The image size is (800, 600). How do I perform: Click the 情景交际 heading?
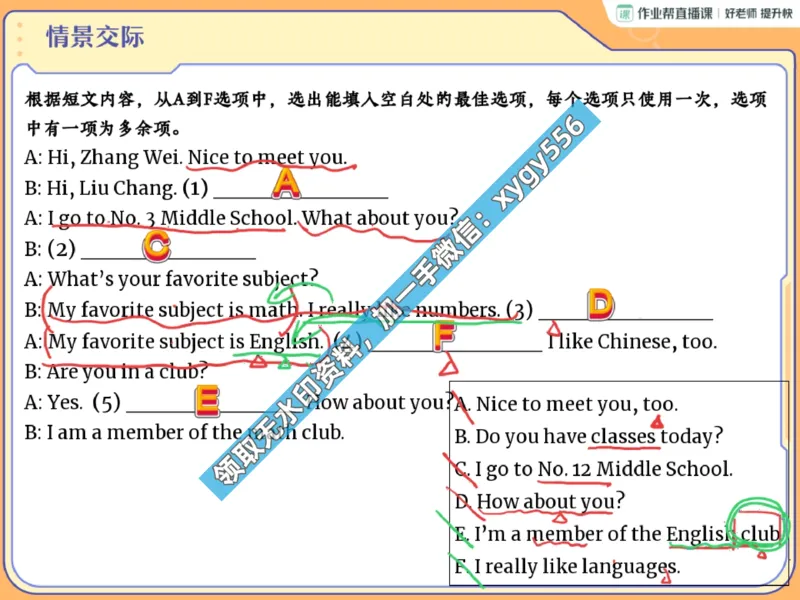(x=95, y=37)
